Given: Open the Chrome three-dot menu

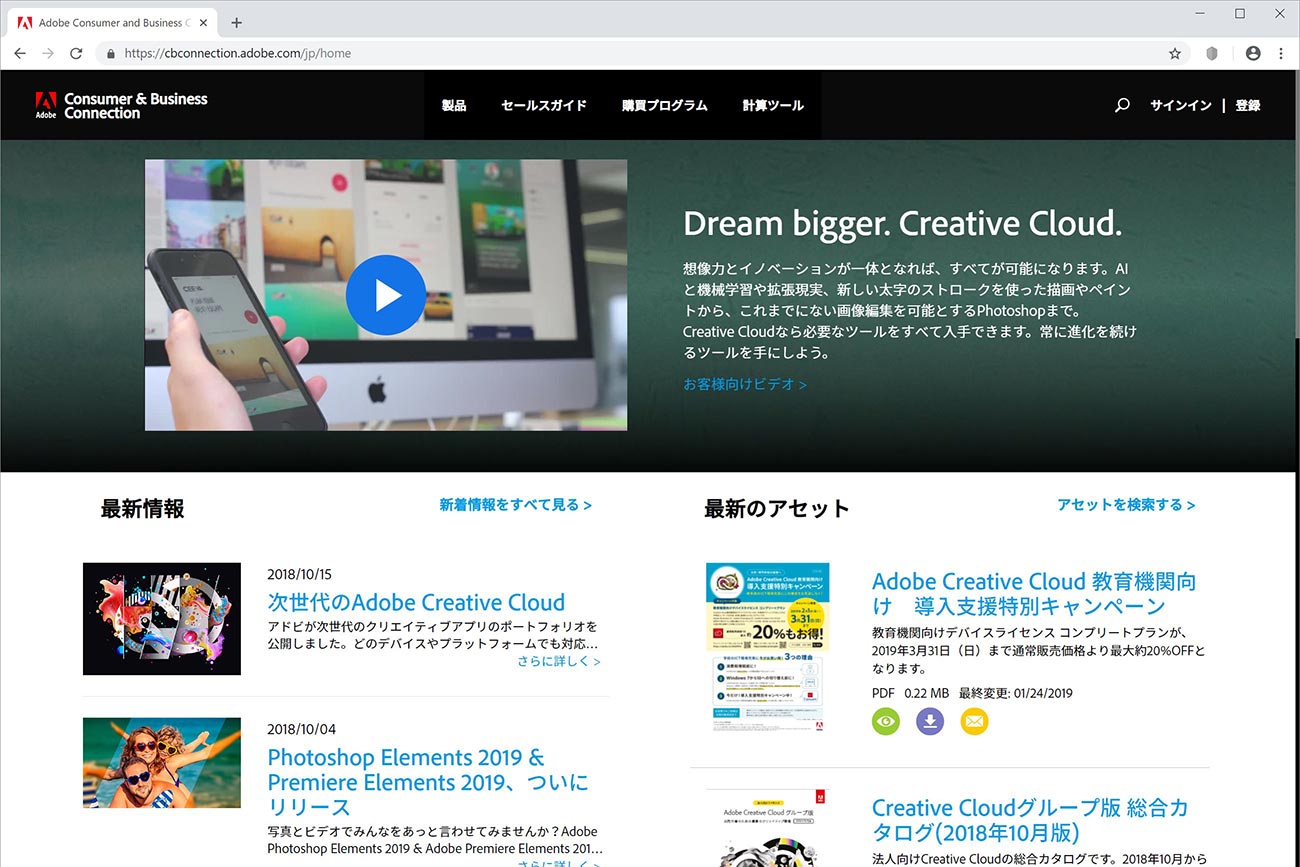Looking at the screenshot, I should 1281,53.
